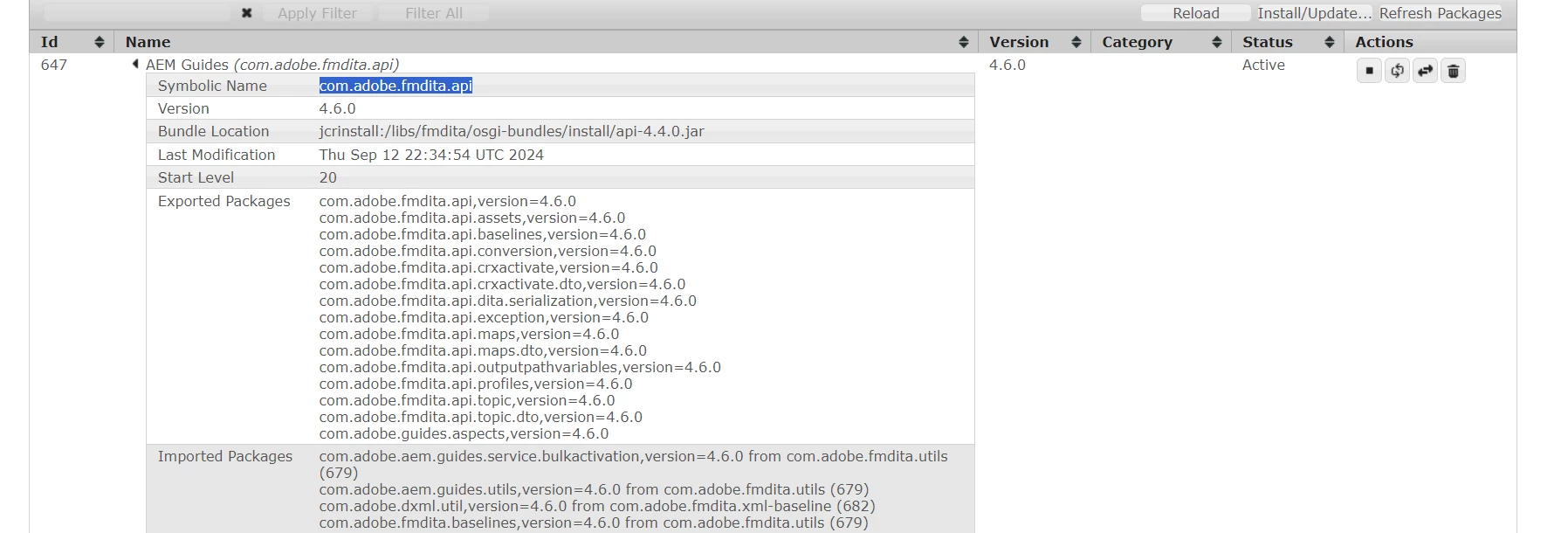Click the Bundle Location jar path
The image size is (1568, 533).
point(512,131)
